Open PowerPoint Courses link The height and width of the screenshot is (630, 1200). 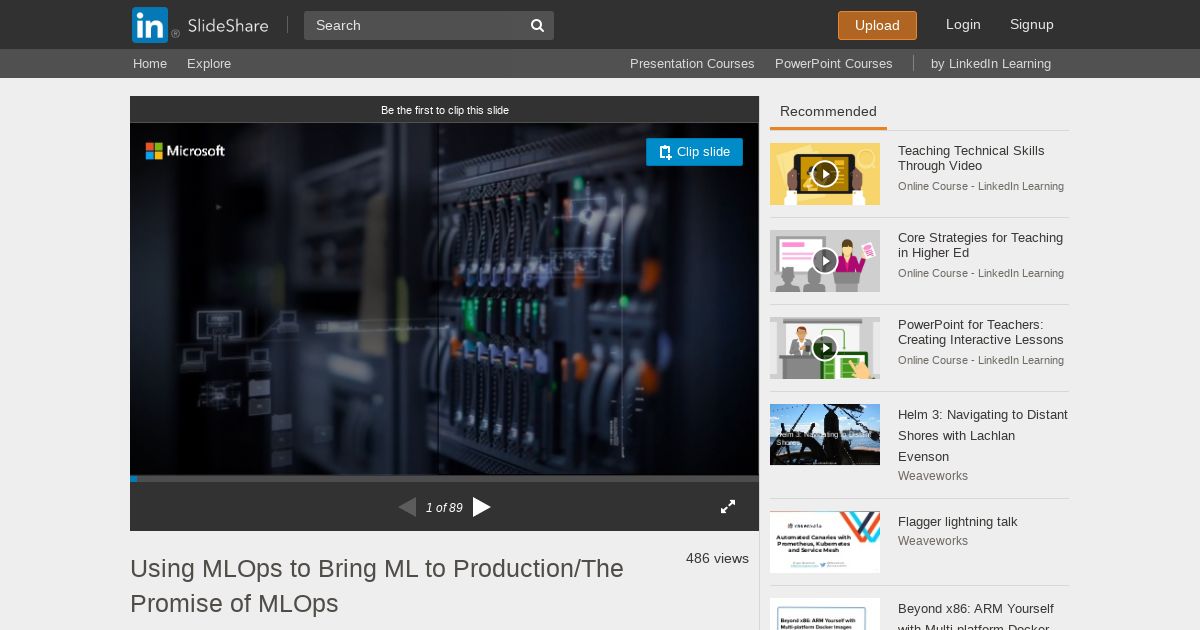pos(834,64)
